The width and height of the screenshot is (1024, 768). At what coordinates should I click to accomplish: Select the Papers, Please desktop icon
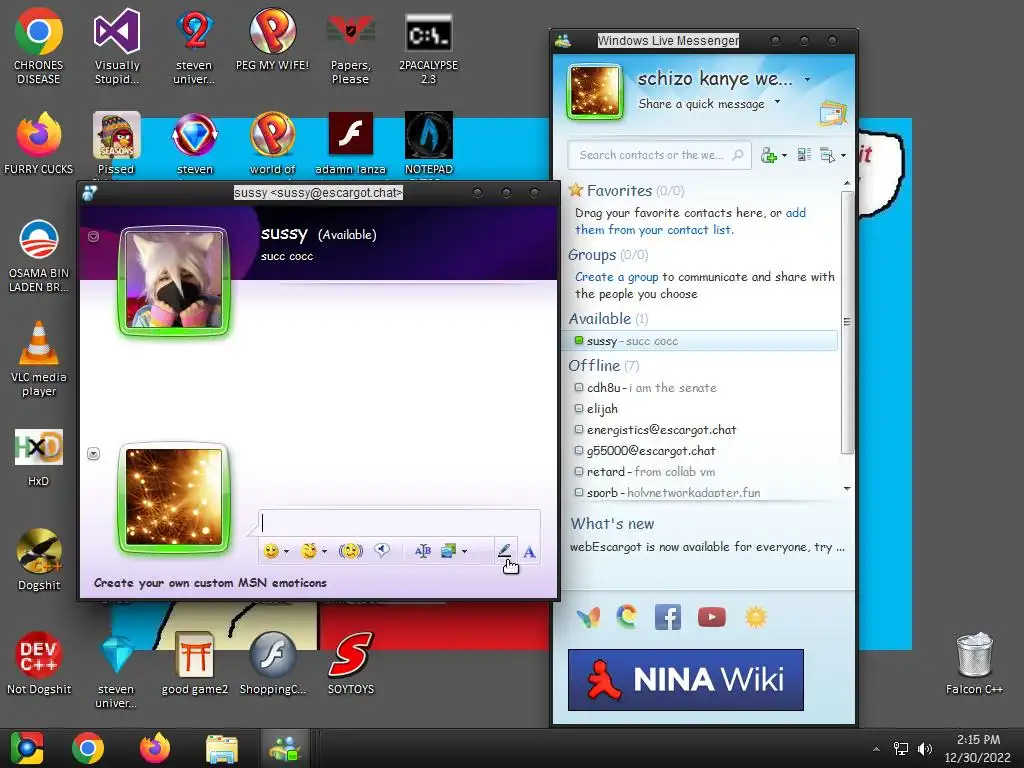pos(351,47)
